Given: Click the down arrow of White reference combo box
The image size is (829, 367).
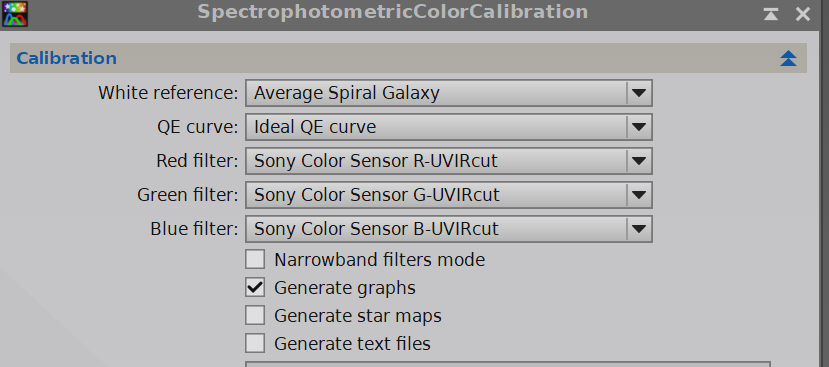Looking at the screenshot, I should (x=639, y=93).
